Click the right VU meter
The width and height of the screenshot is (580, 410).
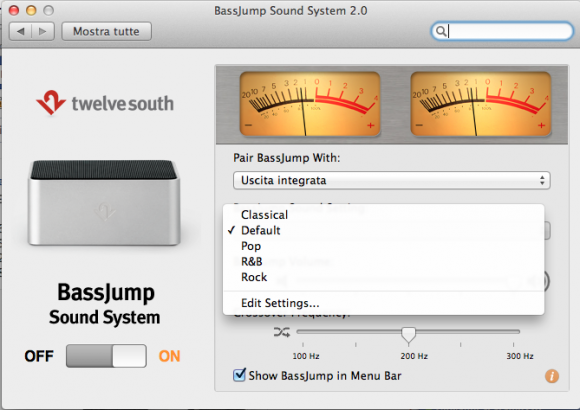pos(481,104)
